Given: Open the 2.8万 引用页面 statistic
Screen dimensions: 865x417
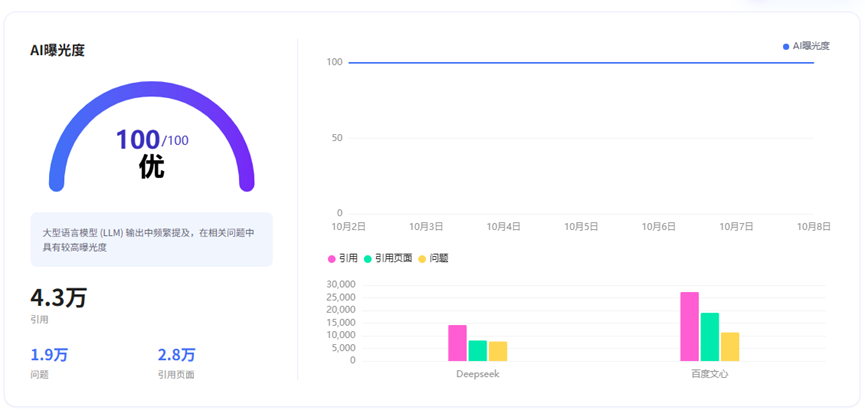Looking at the screenshot, I should point(177,355).
